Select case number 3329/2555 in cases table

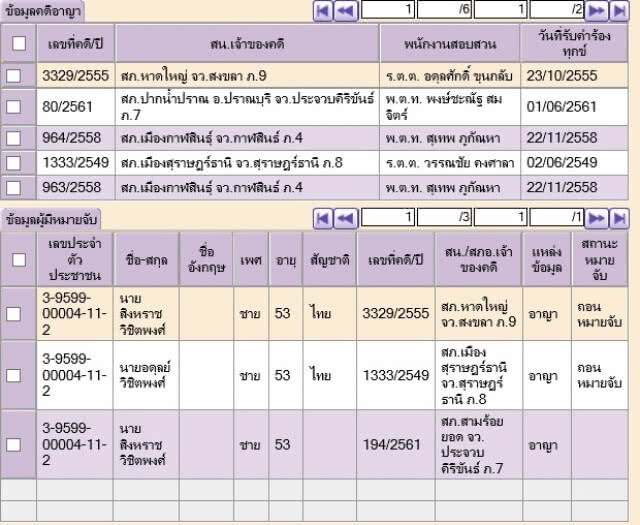76,76
